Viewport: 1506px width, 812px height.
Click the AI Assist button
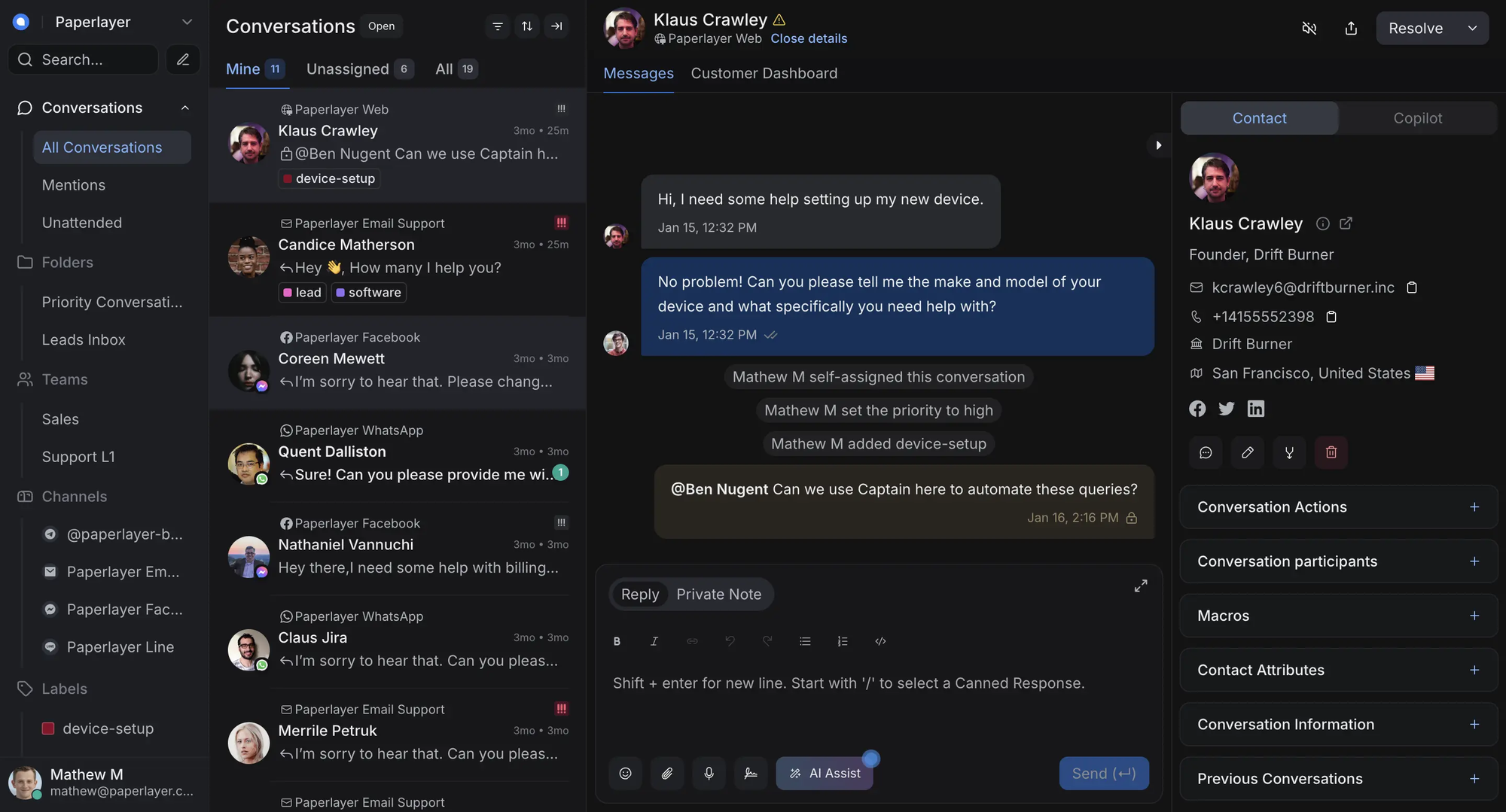click(825, 773)
